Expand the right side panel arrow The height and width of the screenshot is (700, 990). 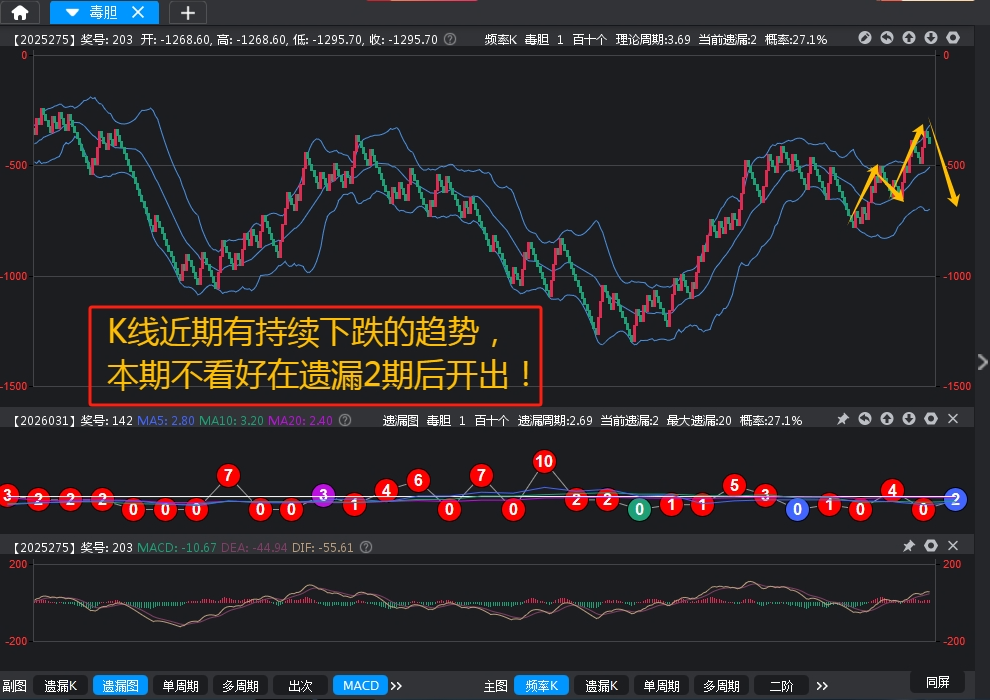pos(981,362)
